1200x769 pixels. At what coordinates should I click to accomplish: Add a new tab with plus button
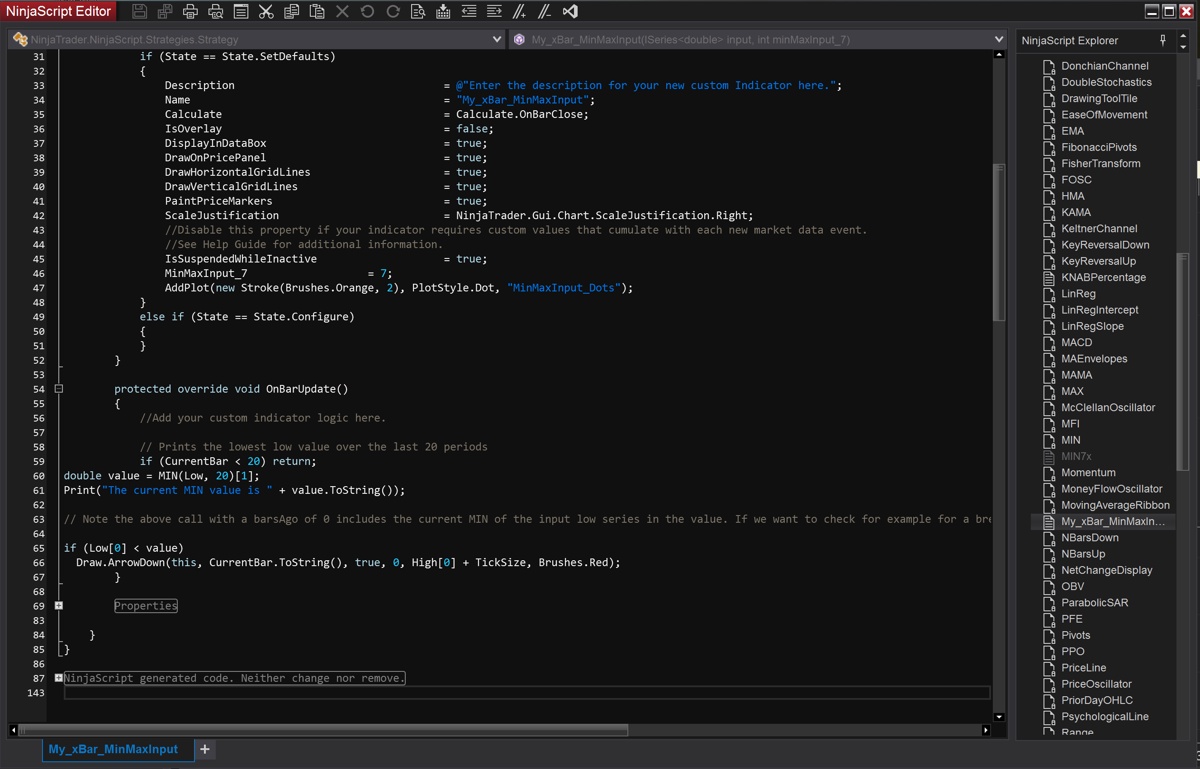(205, 749)
